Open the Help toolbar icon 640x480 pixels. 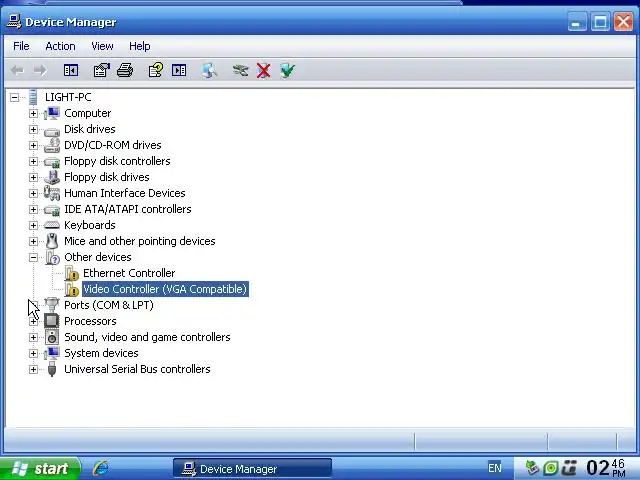pos(156,70)
